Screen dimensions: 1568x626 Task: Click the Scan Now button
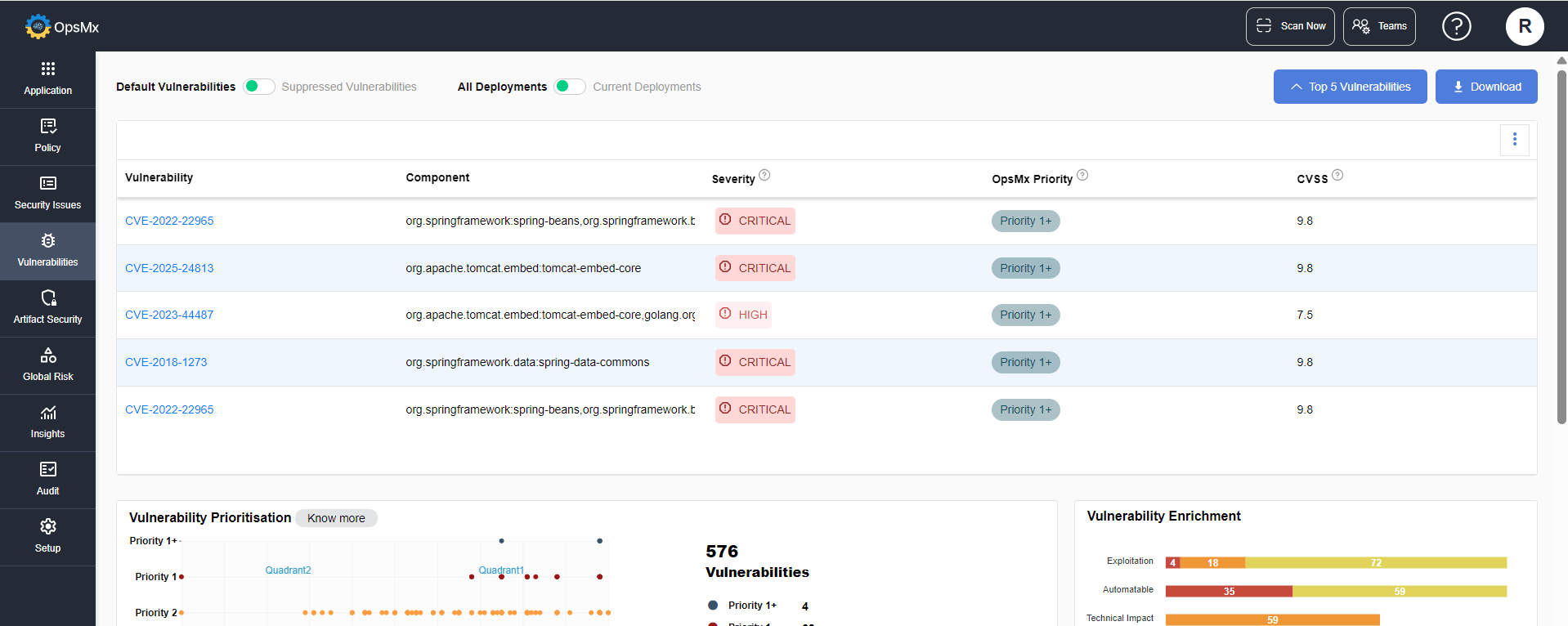(1290, 26)
